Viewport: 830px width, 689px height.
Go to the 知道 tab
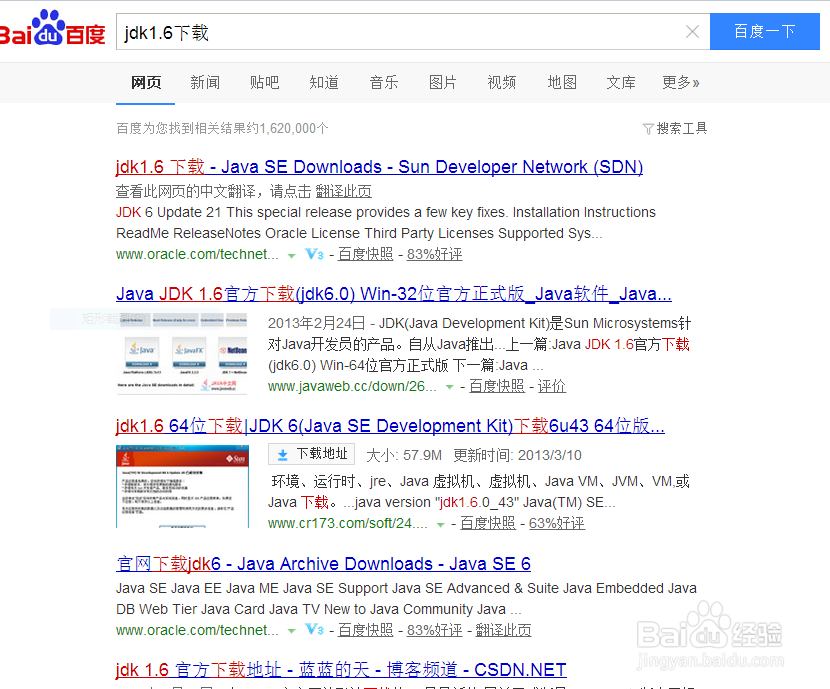(324, 83)
